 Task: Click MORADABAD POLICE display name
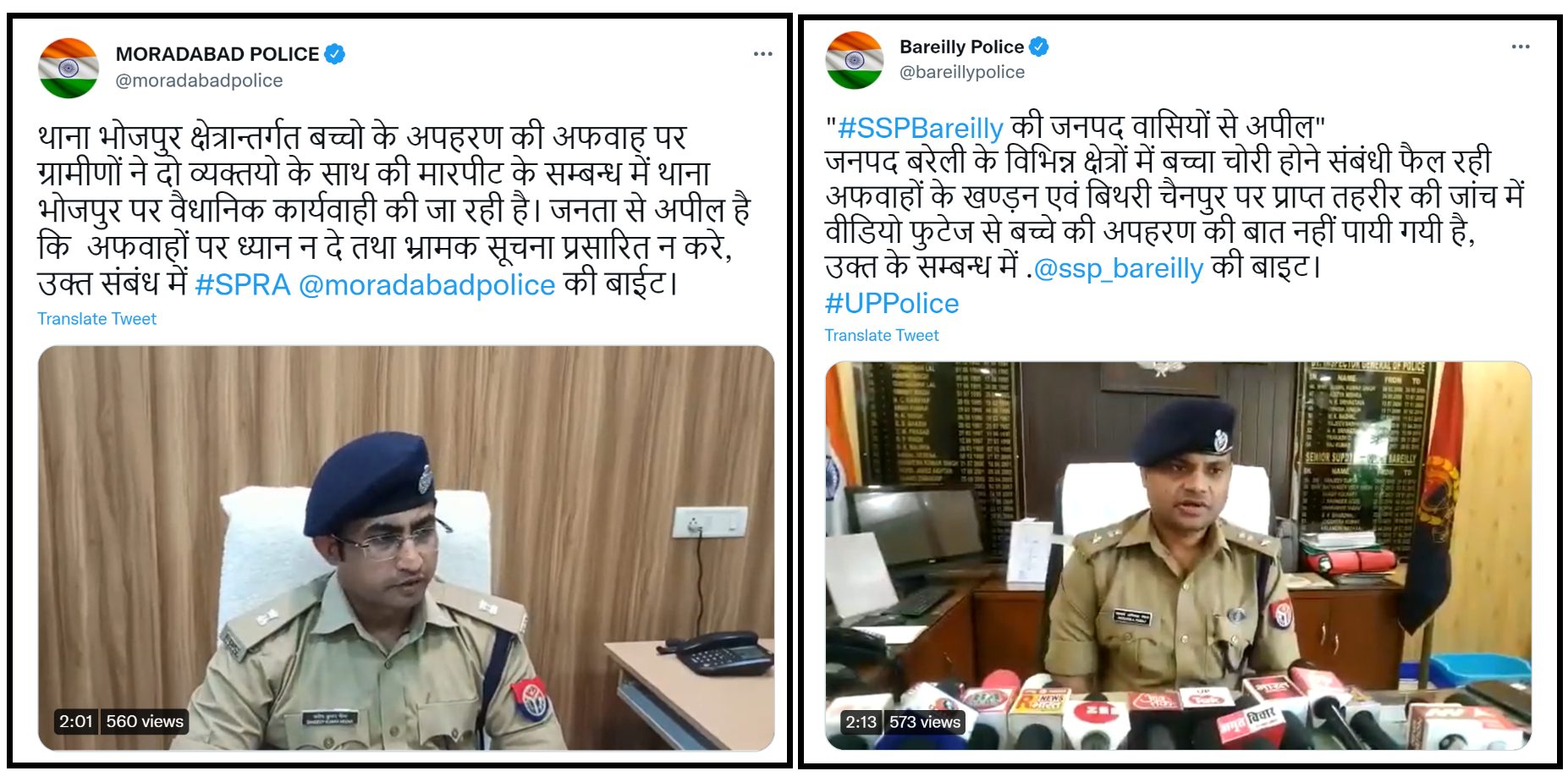point(217,54)
